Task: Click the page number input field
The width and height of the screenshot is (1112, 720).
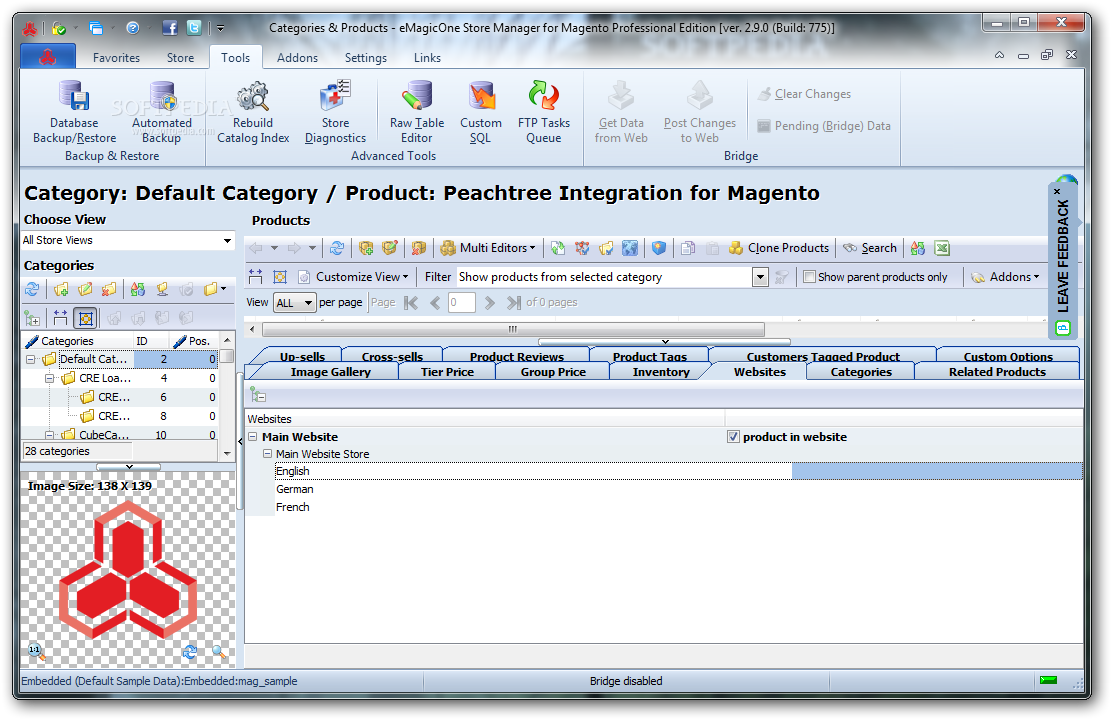Action: tap(461, 303)
